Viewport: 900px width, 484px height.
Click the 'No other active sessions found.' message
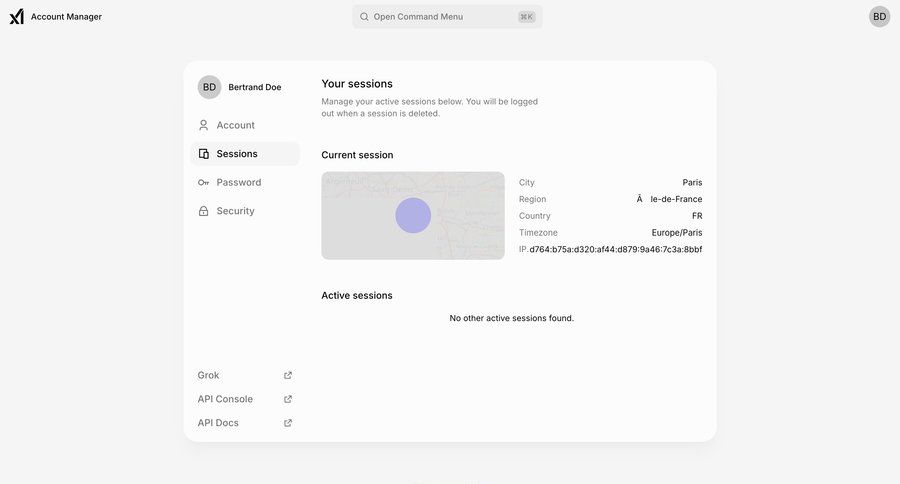pos(511,318)
